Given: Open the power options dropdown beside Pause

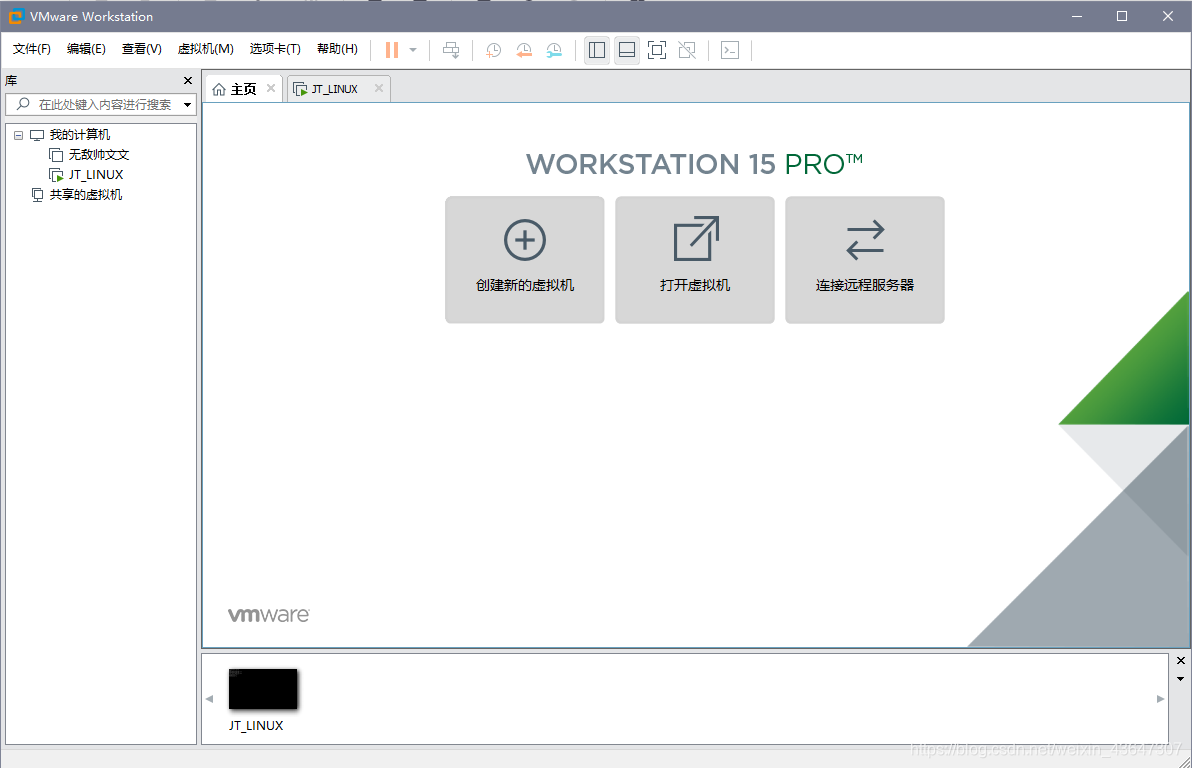Looking at the screenshot, I should 413,50.
